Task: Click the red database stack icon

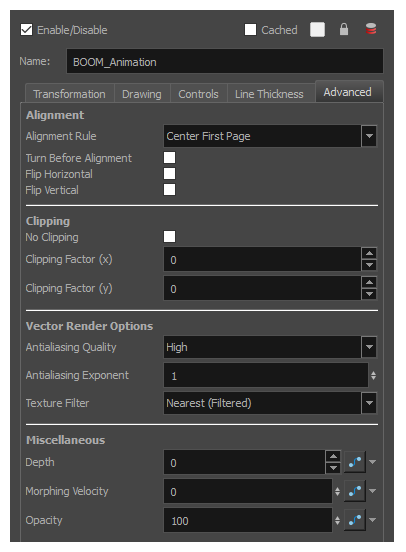Action: coord(371,30)
